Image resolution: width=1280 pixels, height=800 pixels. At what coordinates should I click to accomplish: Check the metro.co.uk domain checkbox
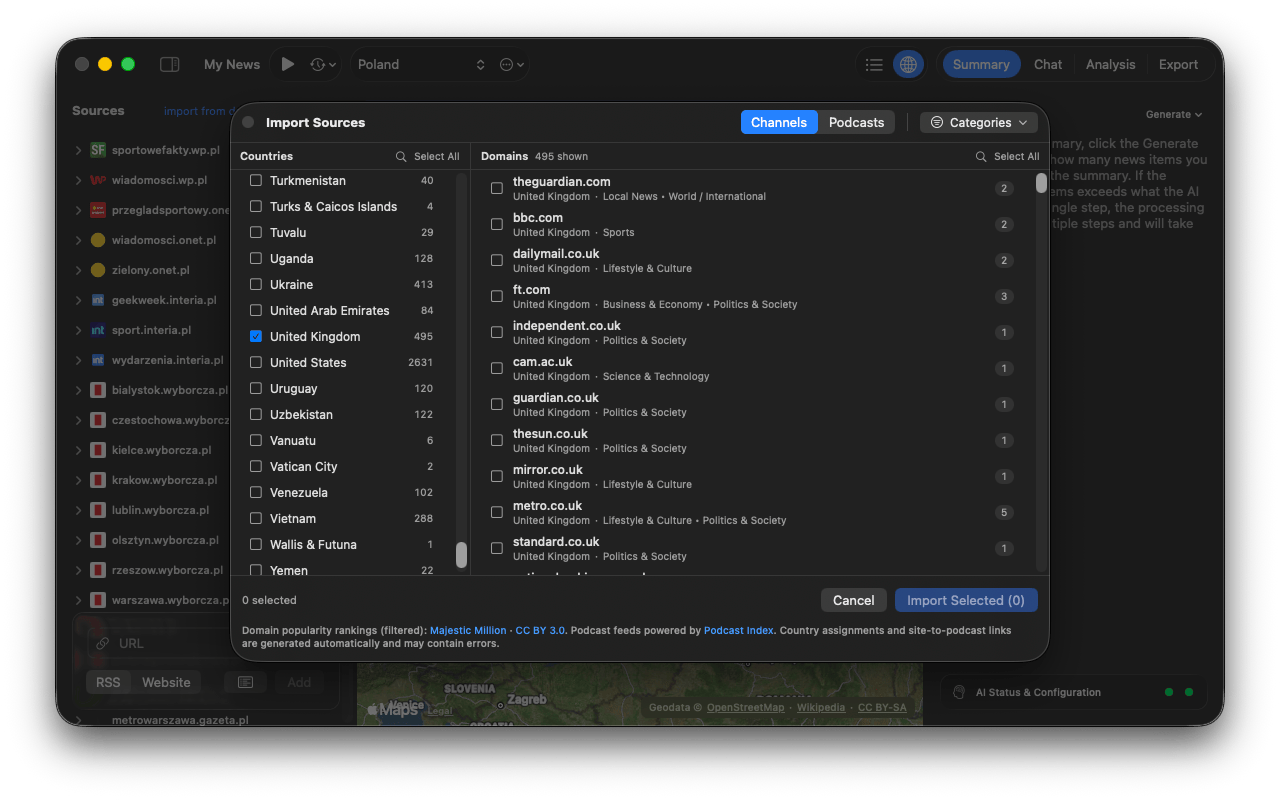click(x=497, y=512)
